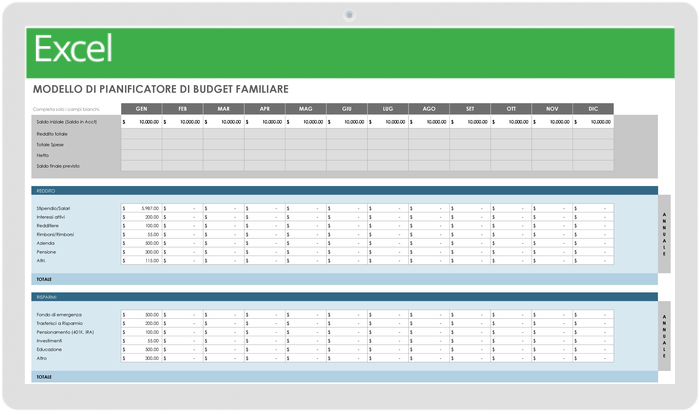Select the Saldo finale previsto cell under MAR

click(224, 166)
